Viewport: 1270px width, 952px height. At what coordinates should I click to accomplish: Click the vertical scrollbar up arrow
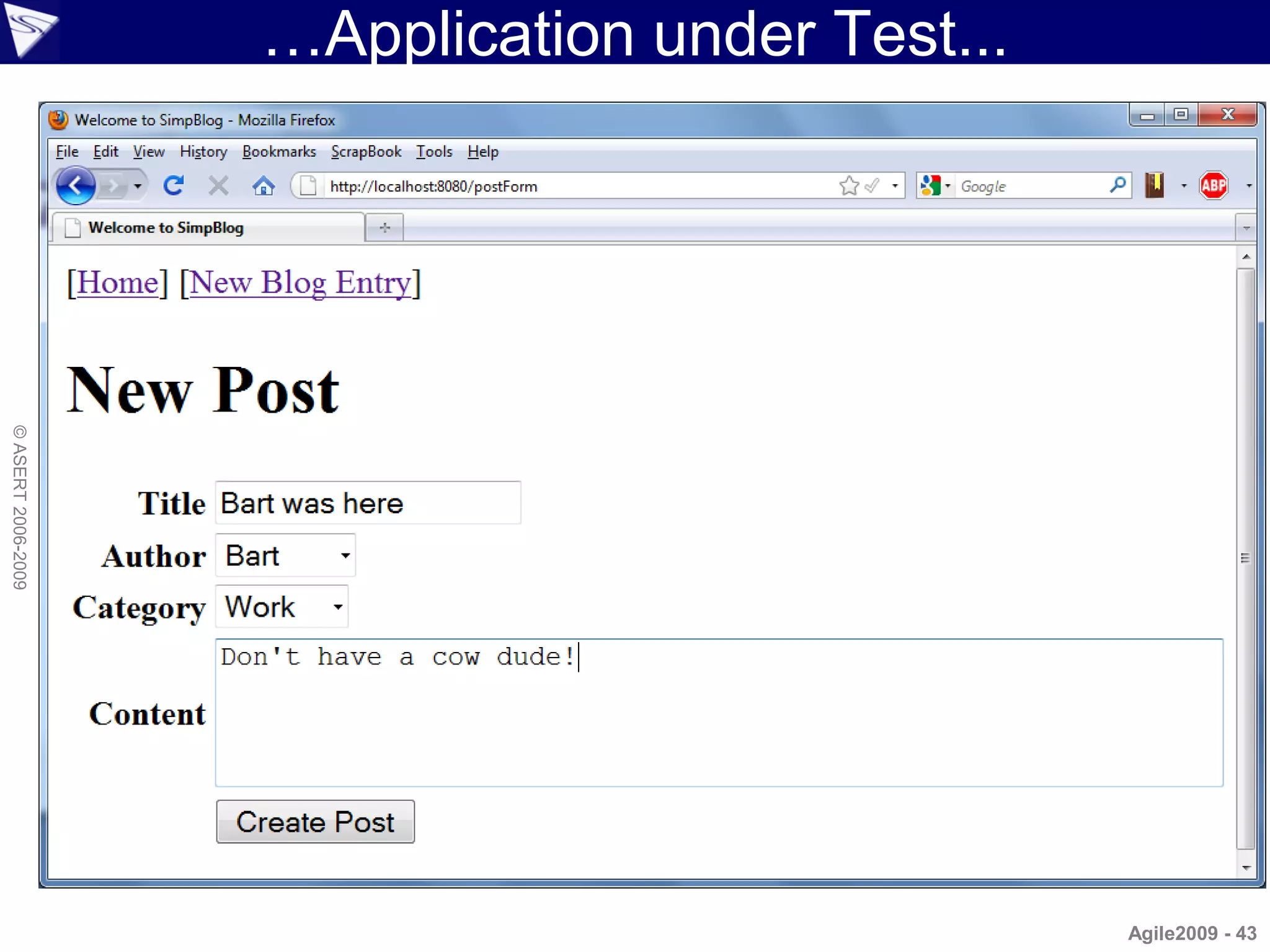(x=1246, y=257)
